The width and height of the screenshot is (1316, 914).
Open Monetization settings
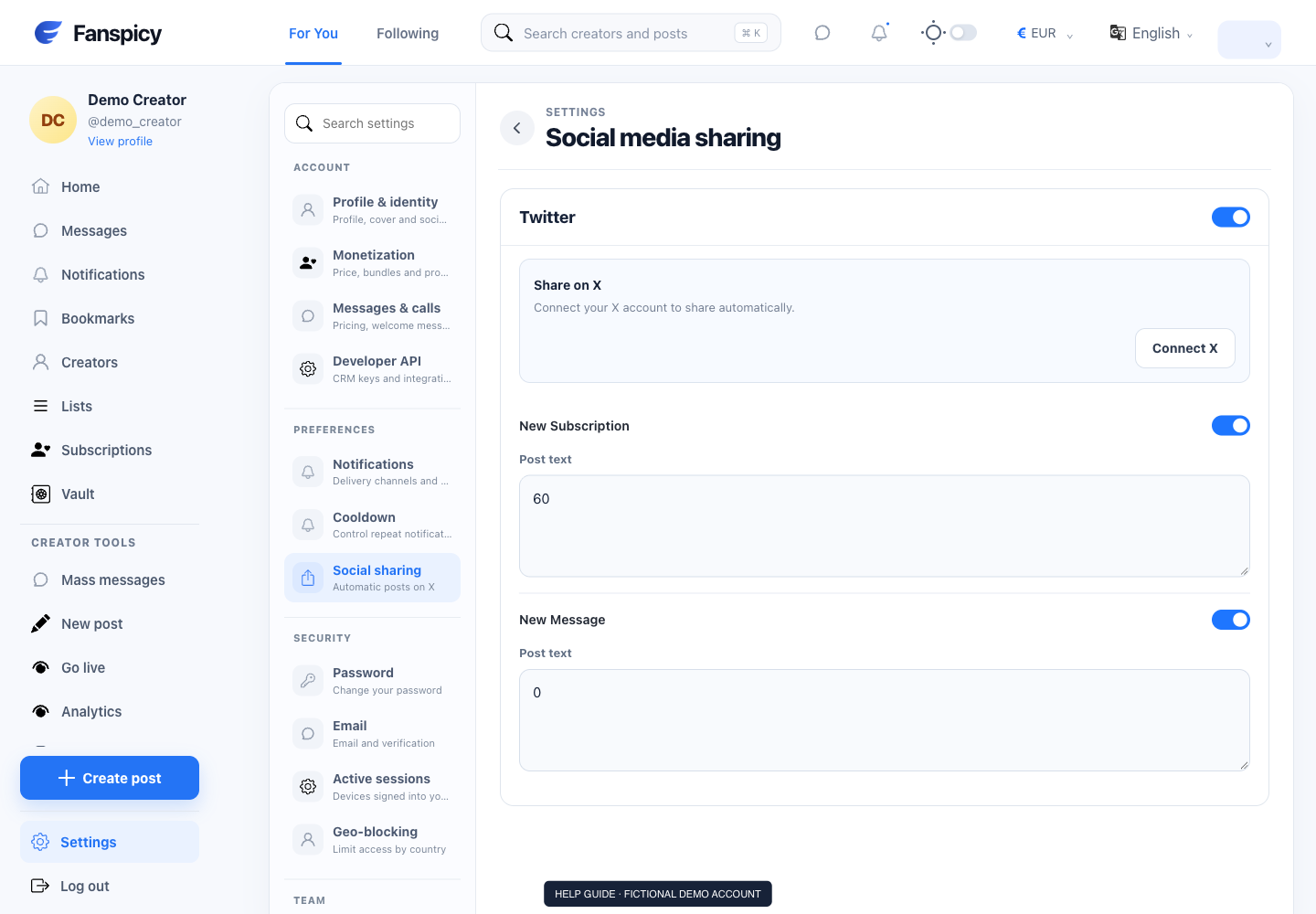pos(372,262)
